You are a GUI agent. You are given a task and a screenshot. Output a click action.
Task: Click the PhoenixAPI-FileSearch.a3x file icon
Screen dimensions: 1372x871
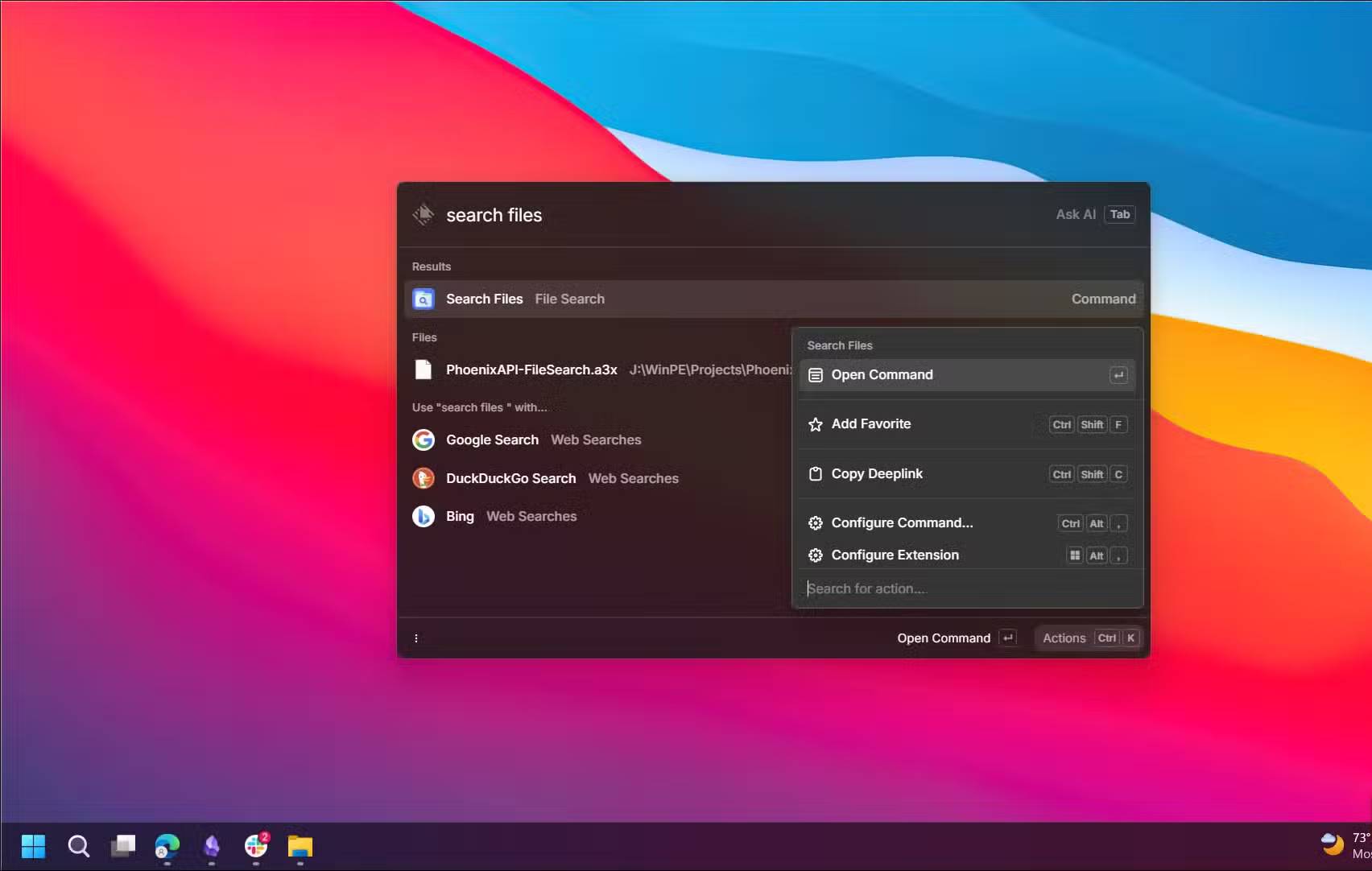[423, 369]
